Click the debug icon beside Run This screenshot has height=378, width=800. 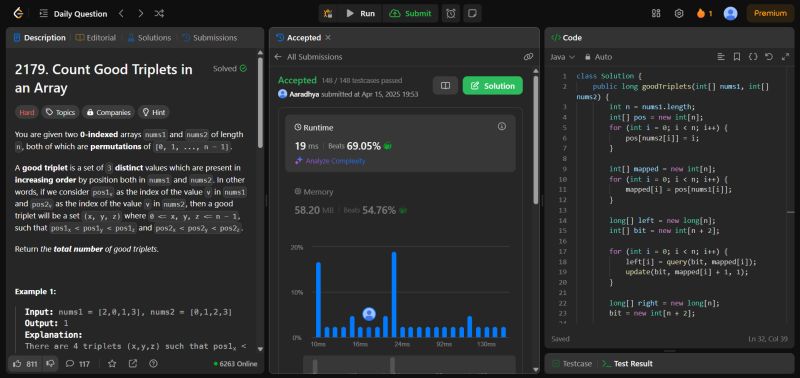coord(328,14)
